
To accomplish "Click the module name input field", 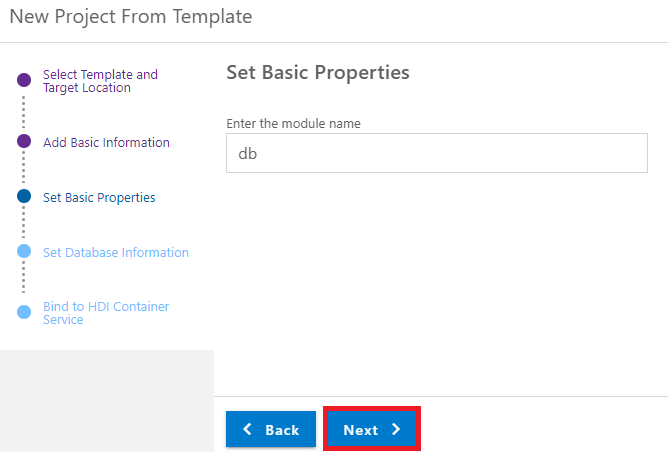I will (437, 153).
